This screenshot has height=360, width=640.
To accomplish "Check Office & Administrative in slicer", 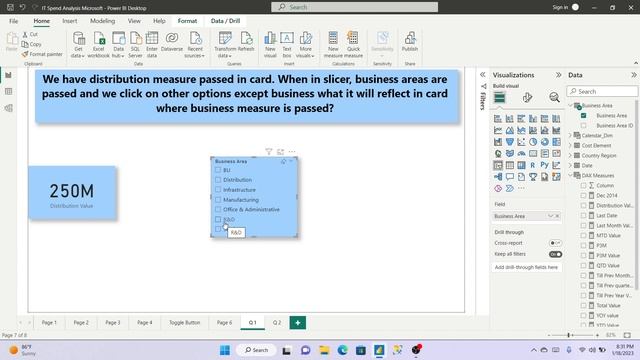I will (x=218, y=209).
